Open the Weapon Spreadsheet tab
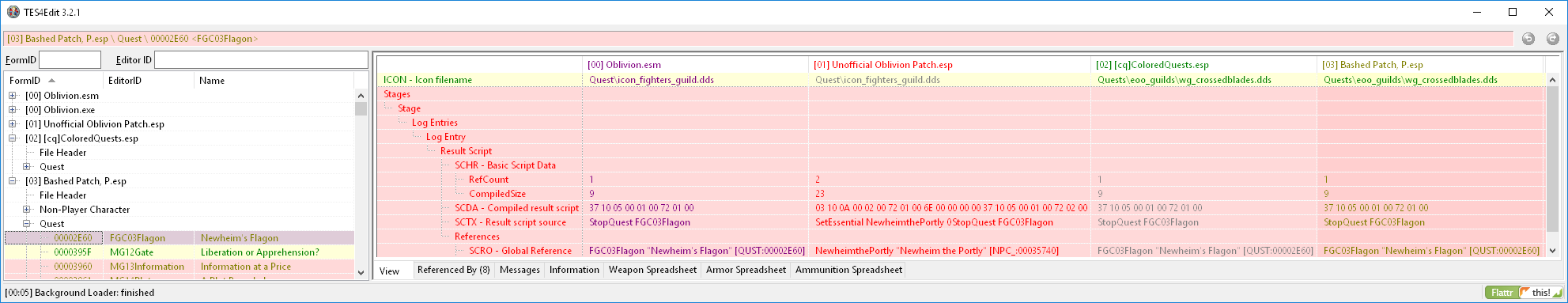The width and height of the screenshot is (1568, 303). [x=652, y=270]
